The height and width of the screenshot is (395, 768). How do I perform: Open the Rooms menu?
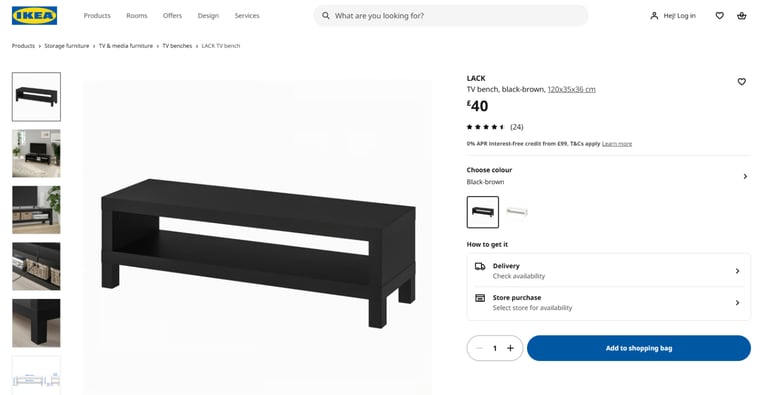pyautogui.click(x=137, y=16)
